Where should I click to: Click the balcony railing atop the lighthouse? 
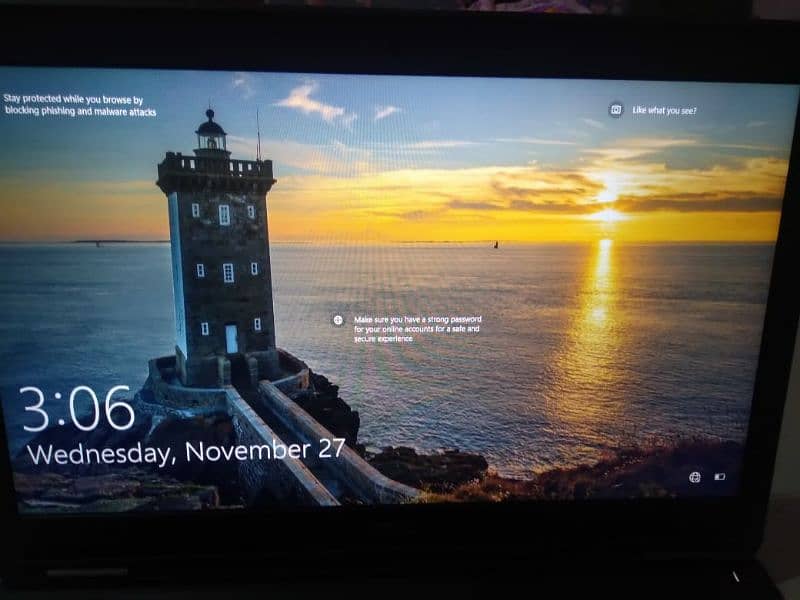[x=215, y=164]
